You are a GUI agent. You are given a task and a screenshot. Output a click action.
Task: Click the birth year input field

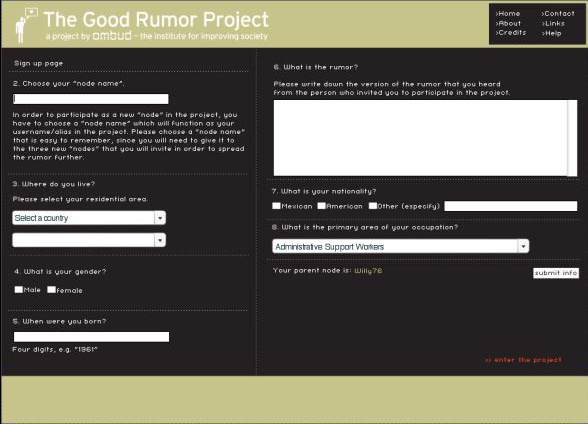click(91, 337)
